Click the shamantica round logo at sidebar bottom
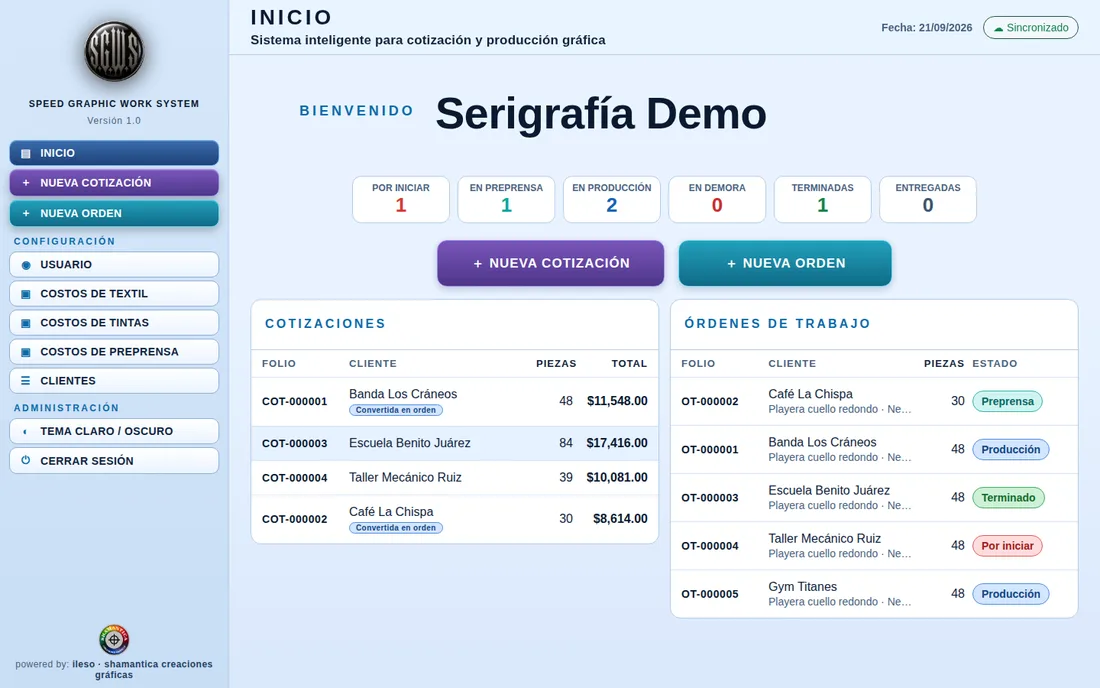The height and width of the screenshot is (688, 1100). (114, 640)
